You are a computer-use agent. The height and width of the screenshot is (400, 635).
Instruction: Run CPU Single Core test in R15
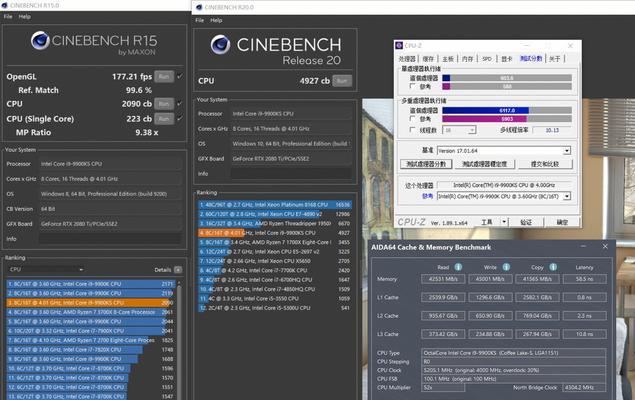(x=164, y=119)
